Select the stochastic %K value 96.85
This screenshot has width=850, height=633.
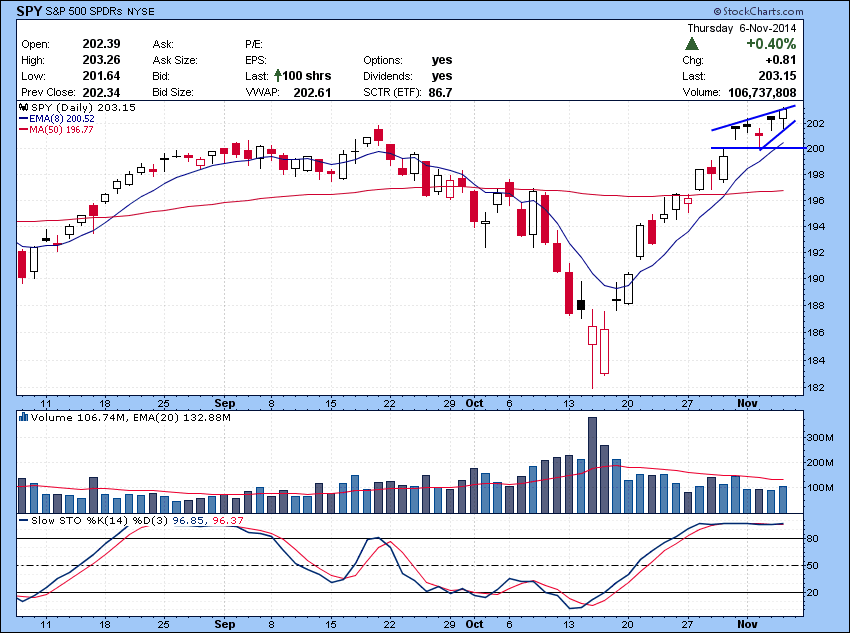pyautogui.click(x=188, y=520)
